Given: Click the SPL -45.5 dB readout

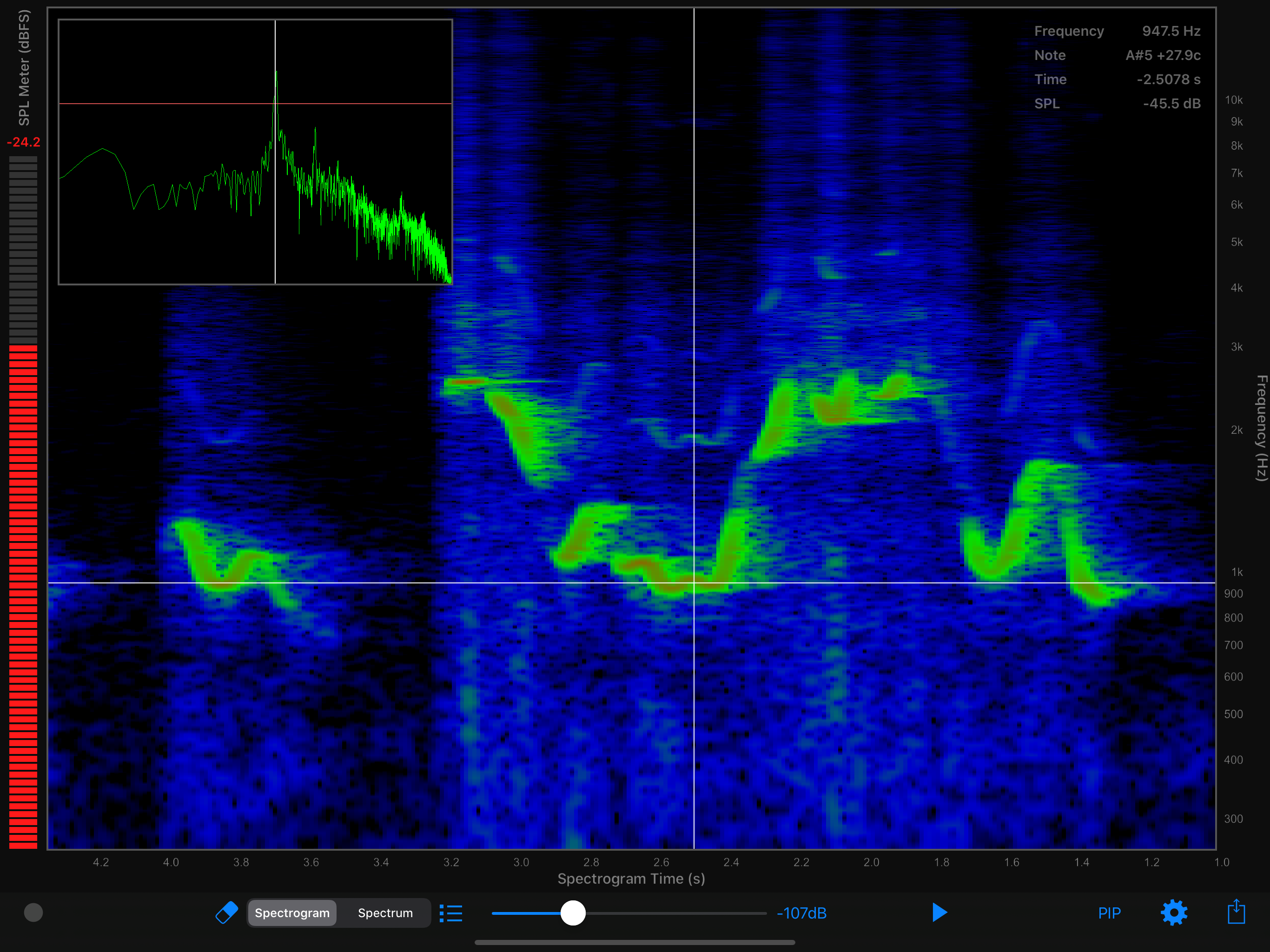Looking at the screenshot, I should coord(1117,103).
